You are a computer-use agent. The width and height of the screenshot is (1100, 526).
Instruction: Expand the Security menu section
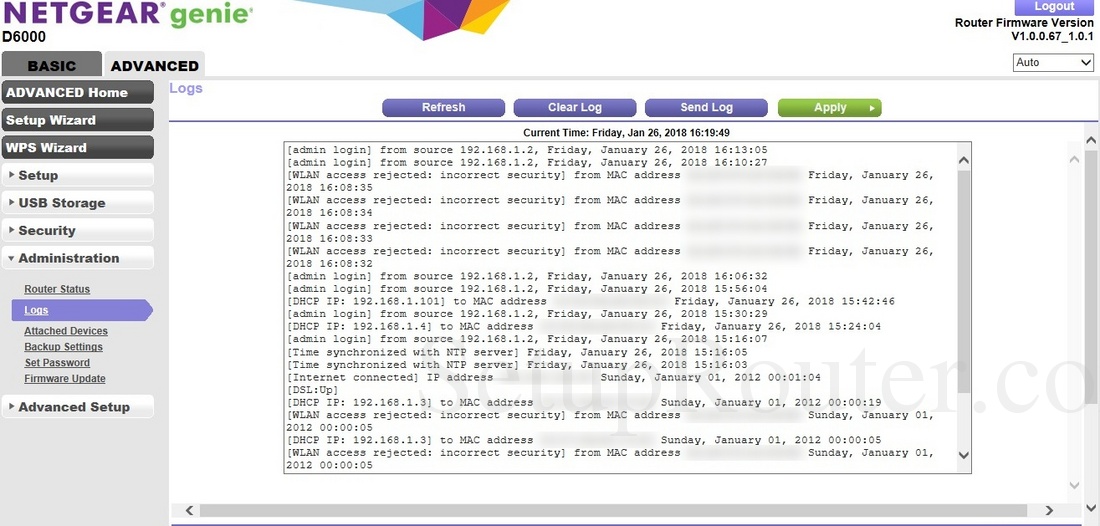tap(77, 230)
